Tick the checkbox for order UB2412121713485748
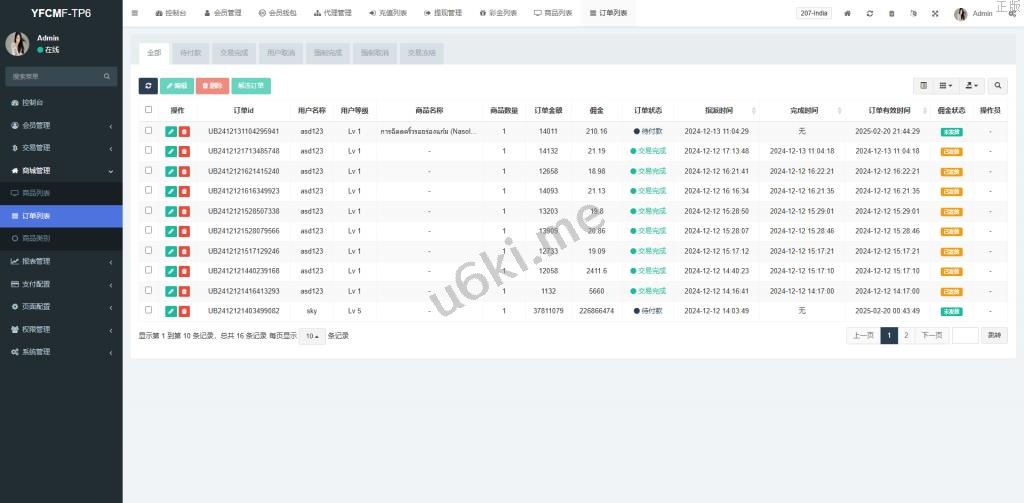Viewport: 1024px width, 503px height. pyautogui.click(x=149, y=150)
